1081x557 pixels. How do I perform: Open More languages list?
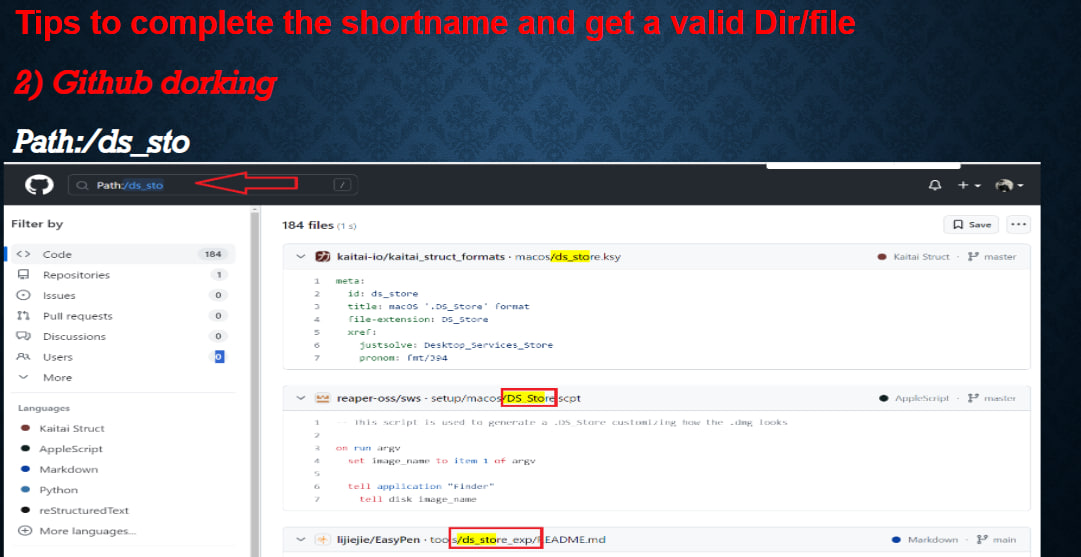tap(88, 531)
